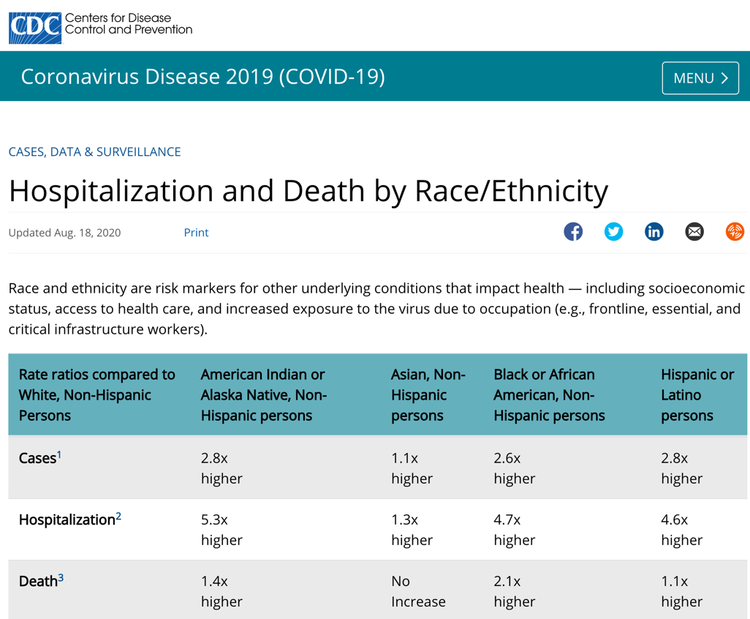Click the Print link

pyautogui.click(x=196, y=233)
